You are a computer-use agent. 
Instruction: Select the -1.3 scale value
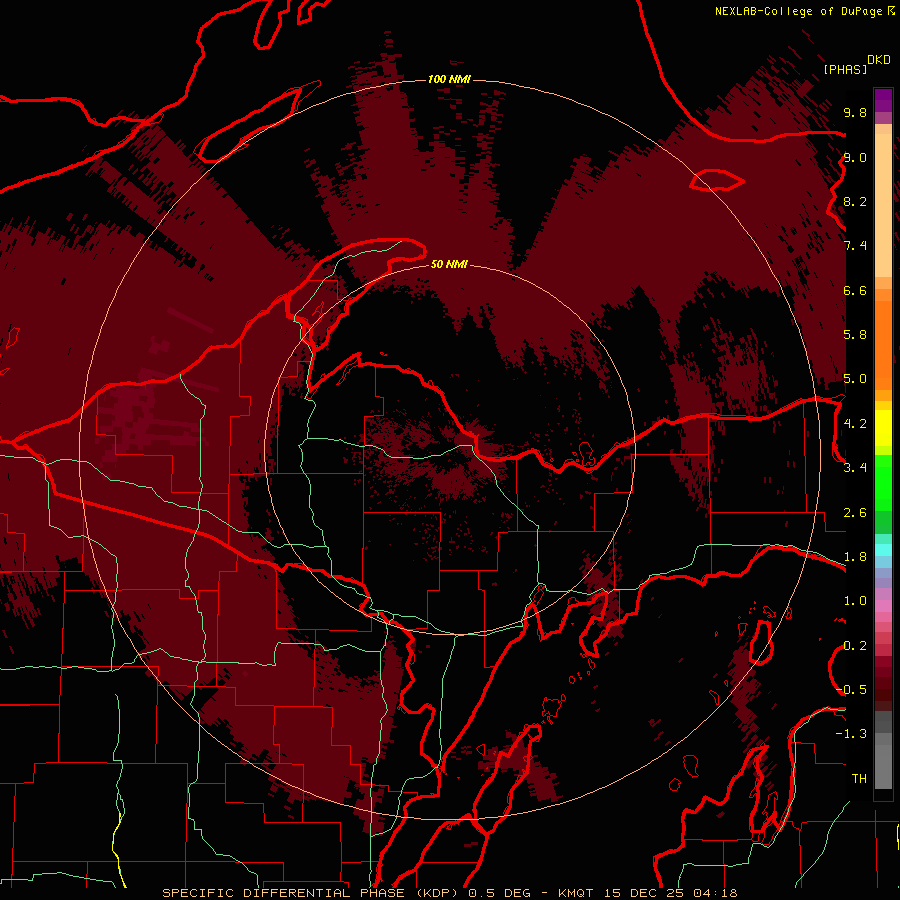pyautogui.click(x=851, y=734)
